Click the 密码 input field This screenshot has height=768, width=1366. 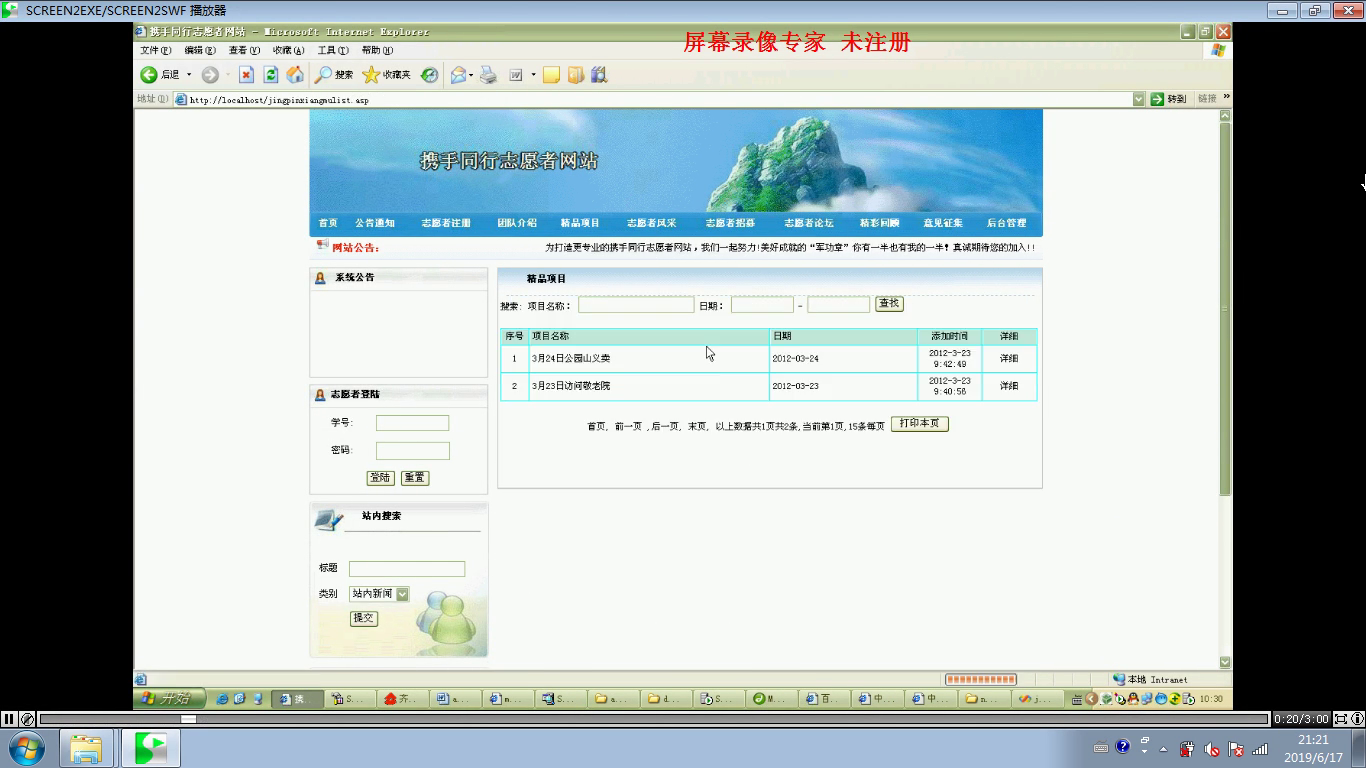click(x=413, y=451)
